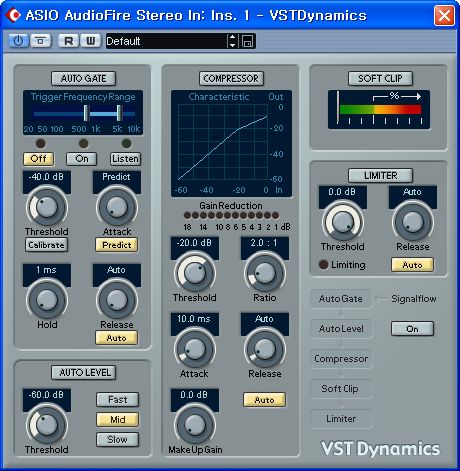Click the Limiter signalflow box
460x471 pixels.
[x=341, y=419]
